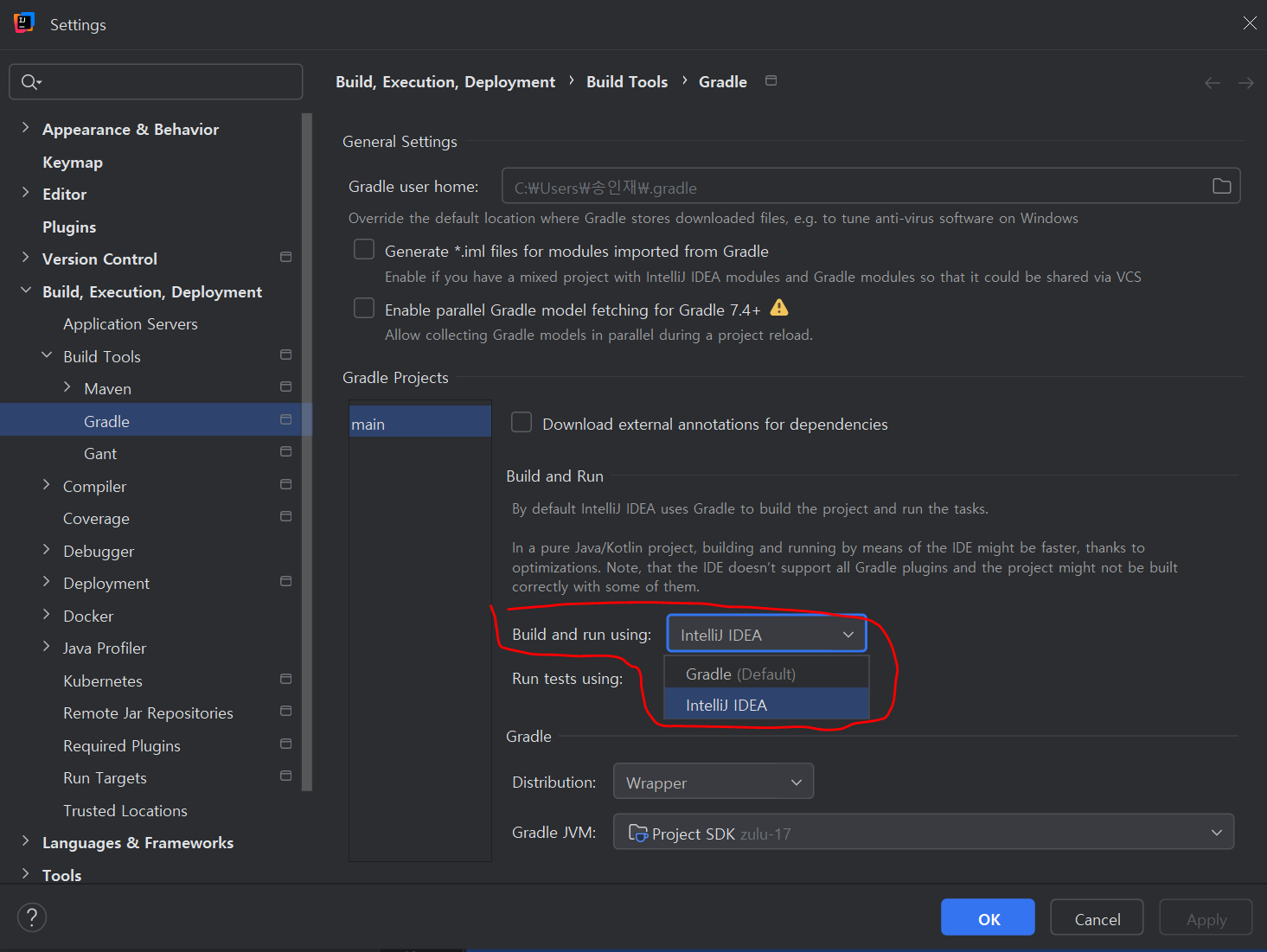Screen dimensions: 1267x952
Task: Click the search magnifier icon in settings
Action: tap(30, 82)
